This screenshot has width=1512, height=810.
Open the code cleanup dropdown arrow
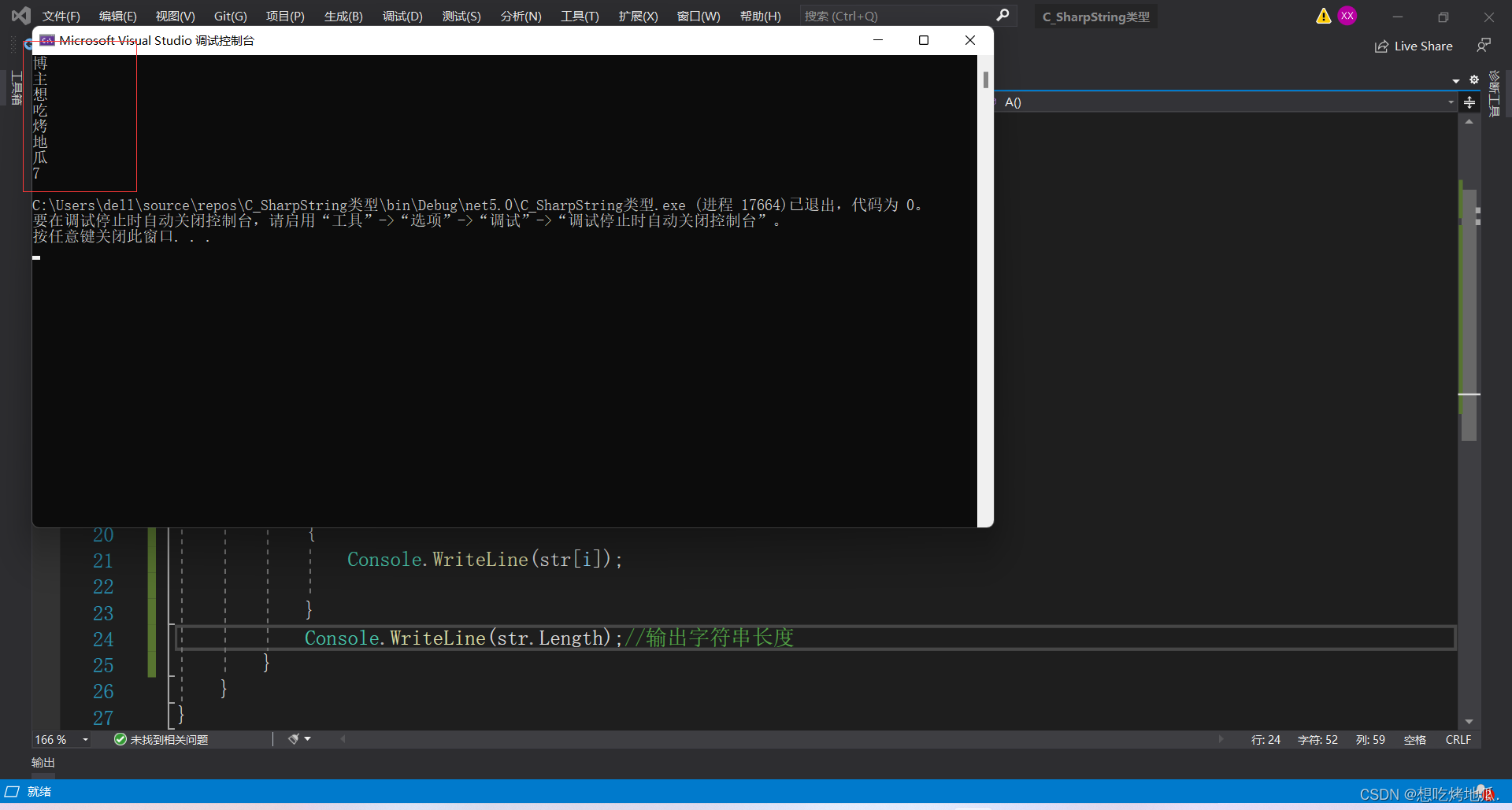point(307,738)
